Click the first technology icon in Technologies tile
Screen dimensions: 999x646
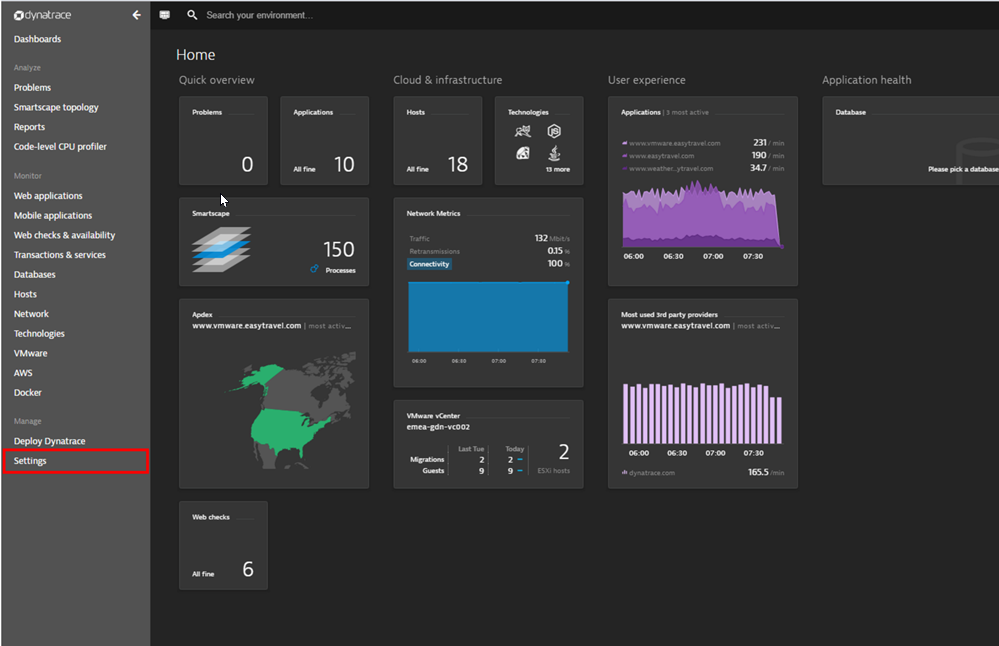click(523, 131)
